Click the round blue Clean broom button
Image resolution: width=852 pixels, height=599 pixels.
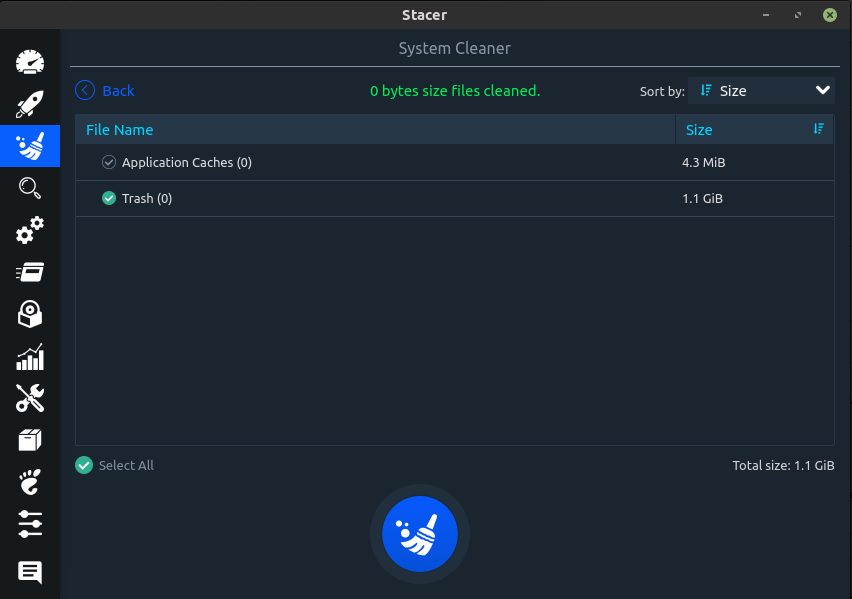coord(419,534)
